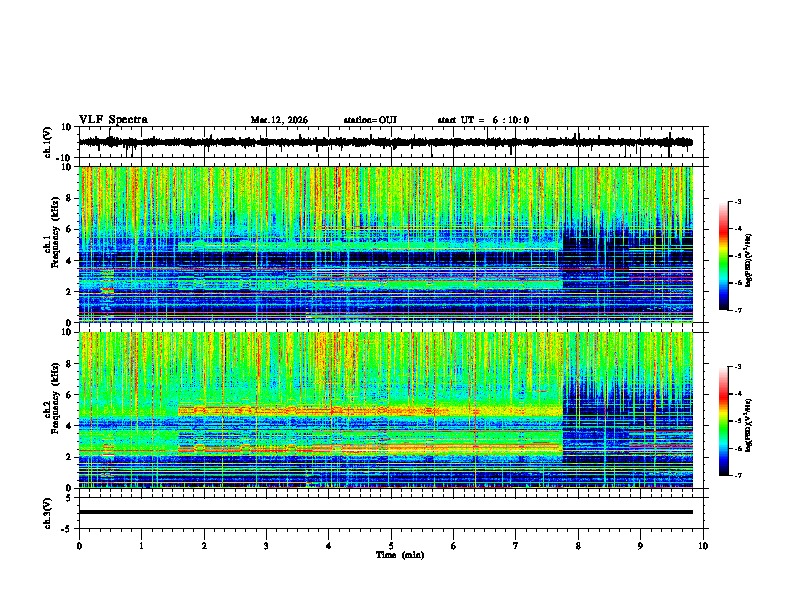Click the "5" tick on ch.3 voltage axis

click(x=69, y=497)
